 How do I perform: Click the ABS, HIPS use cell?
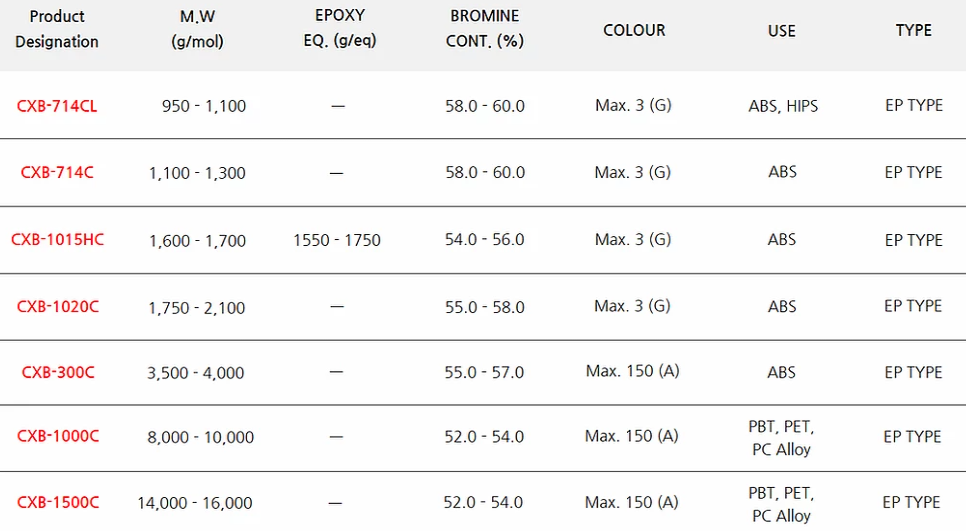(783, 106)
